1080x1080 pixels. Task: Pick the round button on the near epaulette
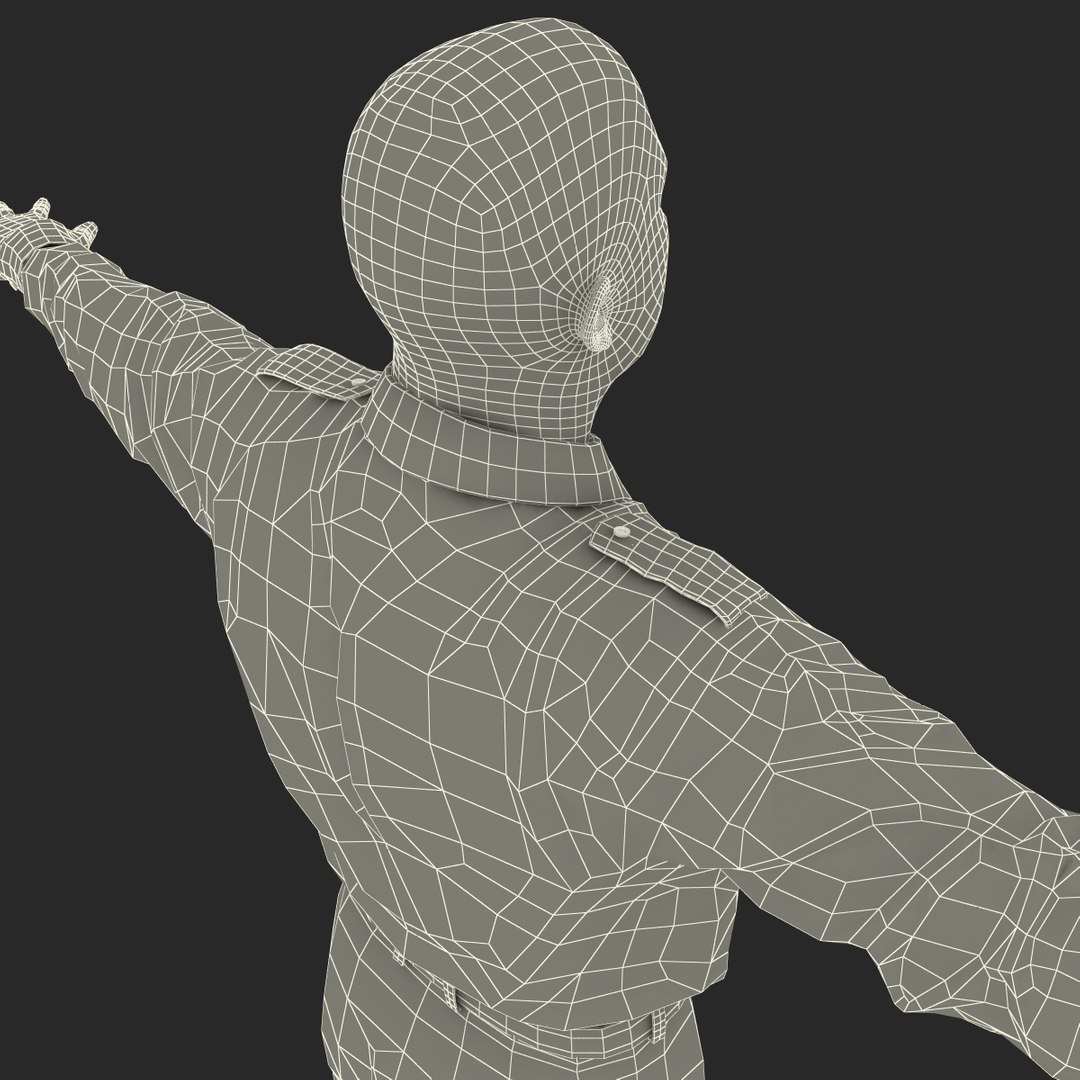[621, 531]
